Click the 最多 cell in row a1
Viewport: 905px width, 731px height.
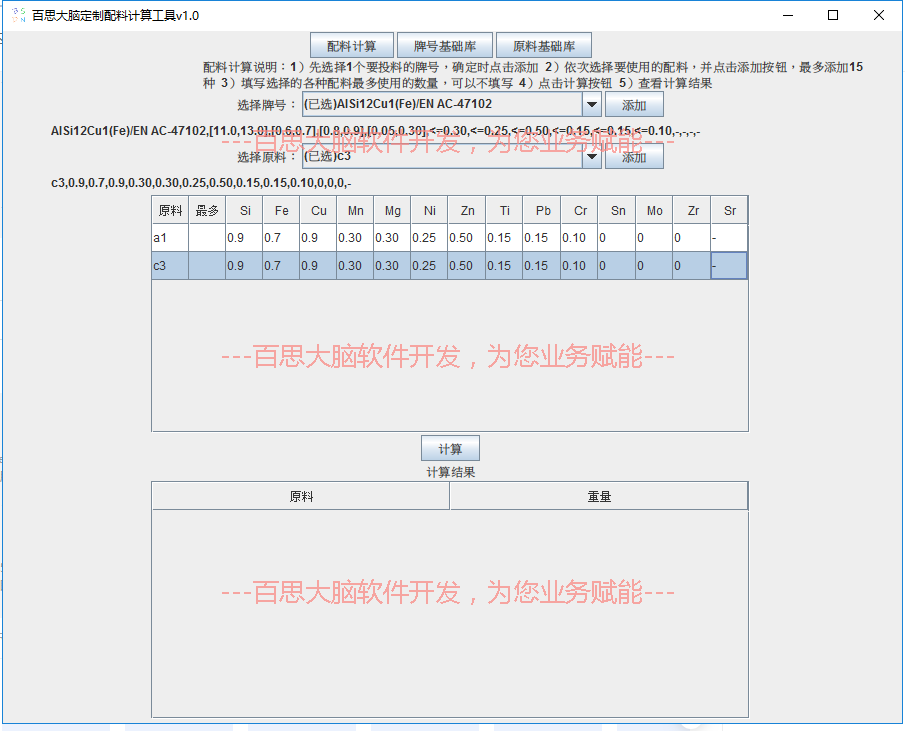(x=207, y=238)
